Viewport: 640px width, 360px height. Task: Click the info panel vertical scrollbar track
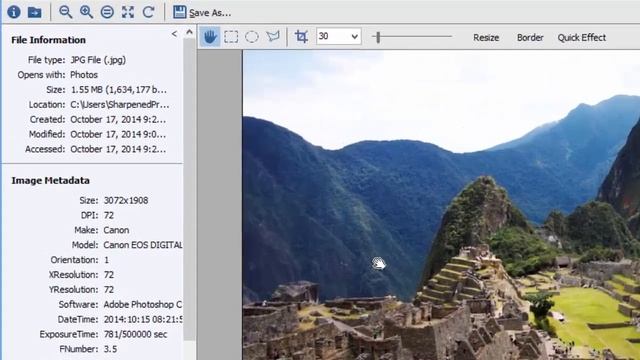click(x=189, y=190)
